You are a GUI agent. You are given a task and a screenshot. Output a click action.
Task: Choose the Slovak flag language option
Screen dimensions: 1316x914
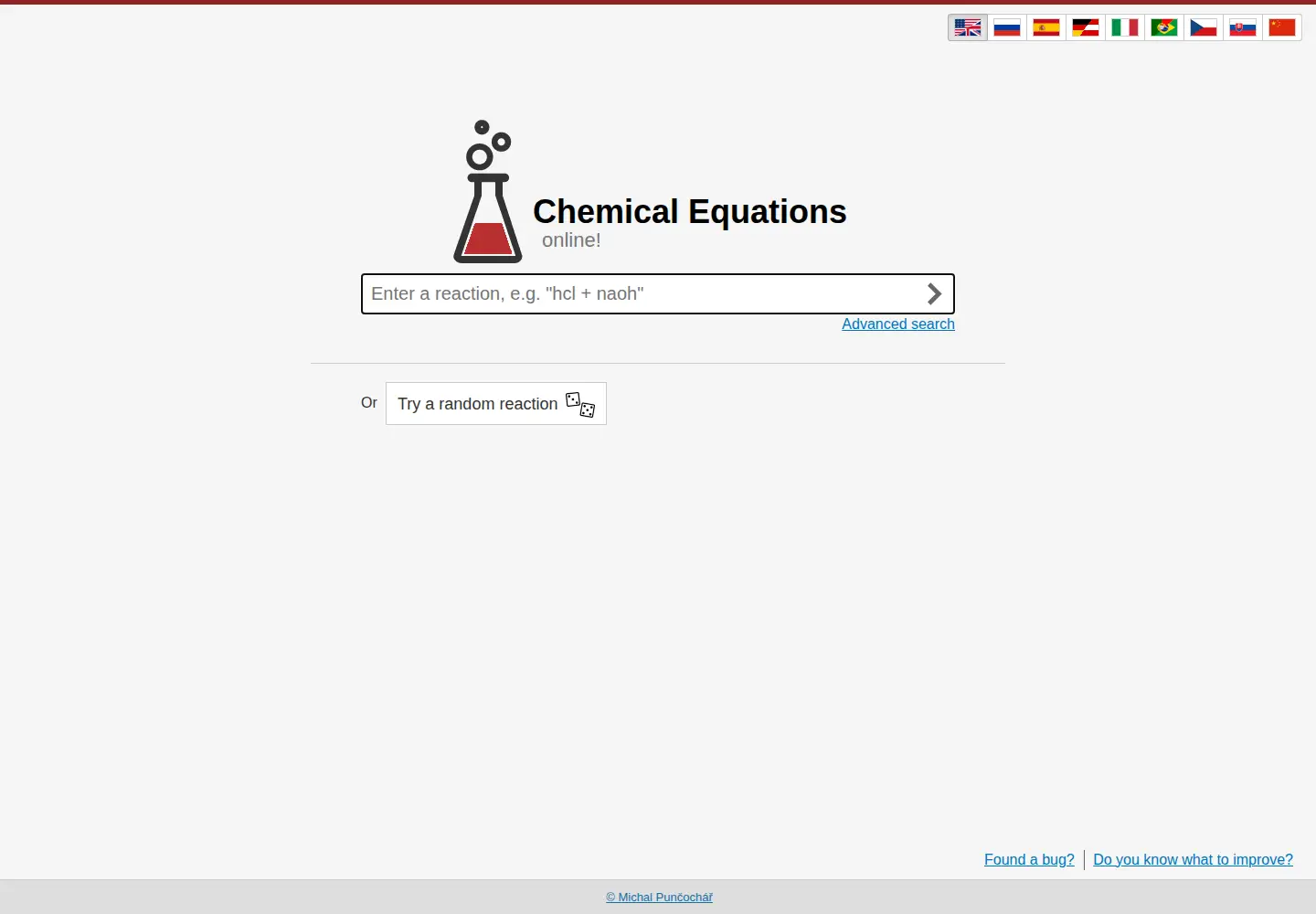click(x=1243, y=27)
